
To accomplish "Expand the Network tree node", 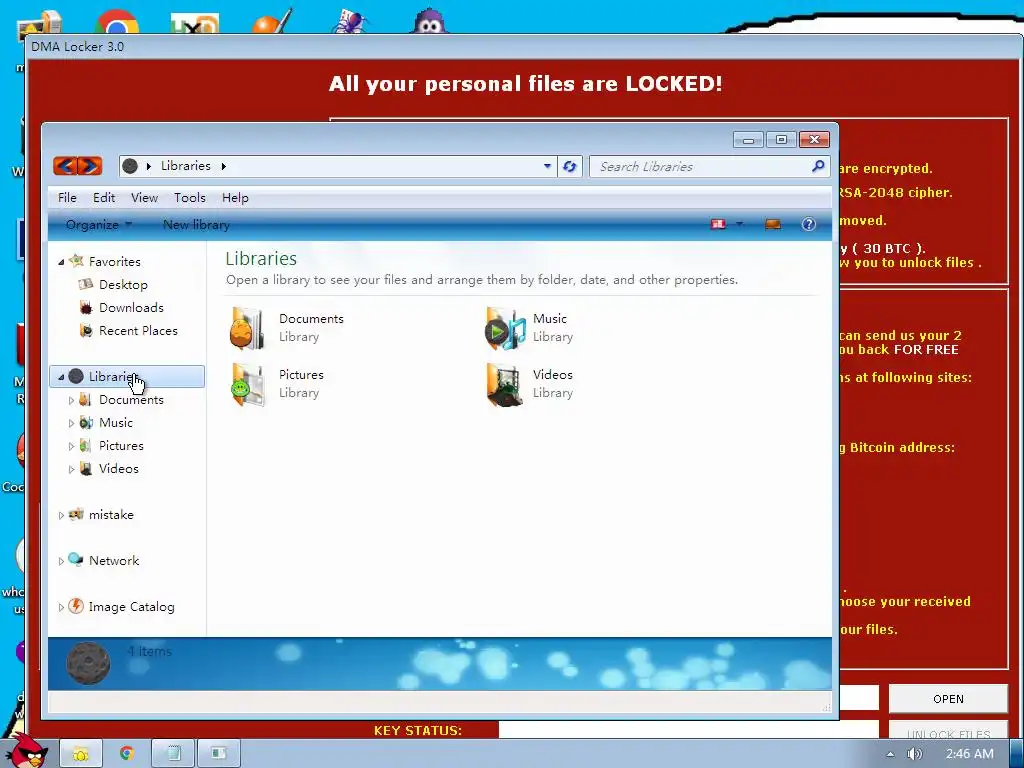I will pyautogui.click(x=61, y=561).
